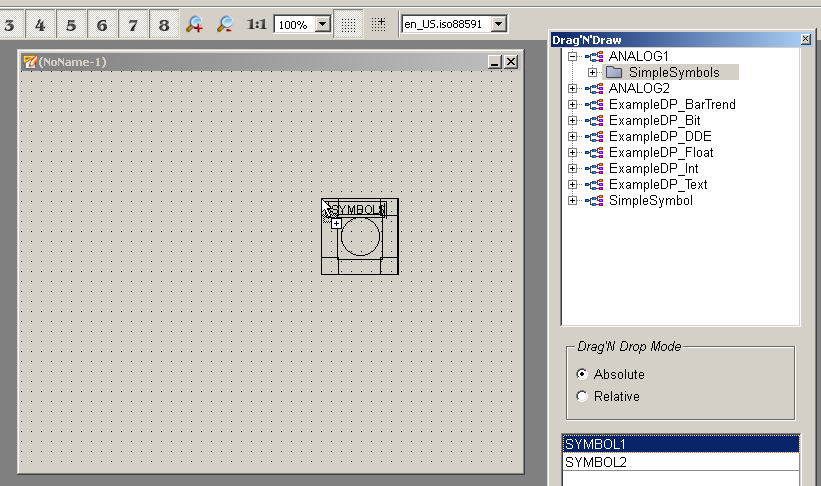Click the zoom in magnifier icon
This screenshot has height=486, width=821.
click(x=196, y=23)
